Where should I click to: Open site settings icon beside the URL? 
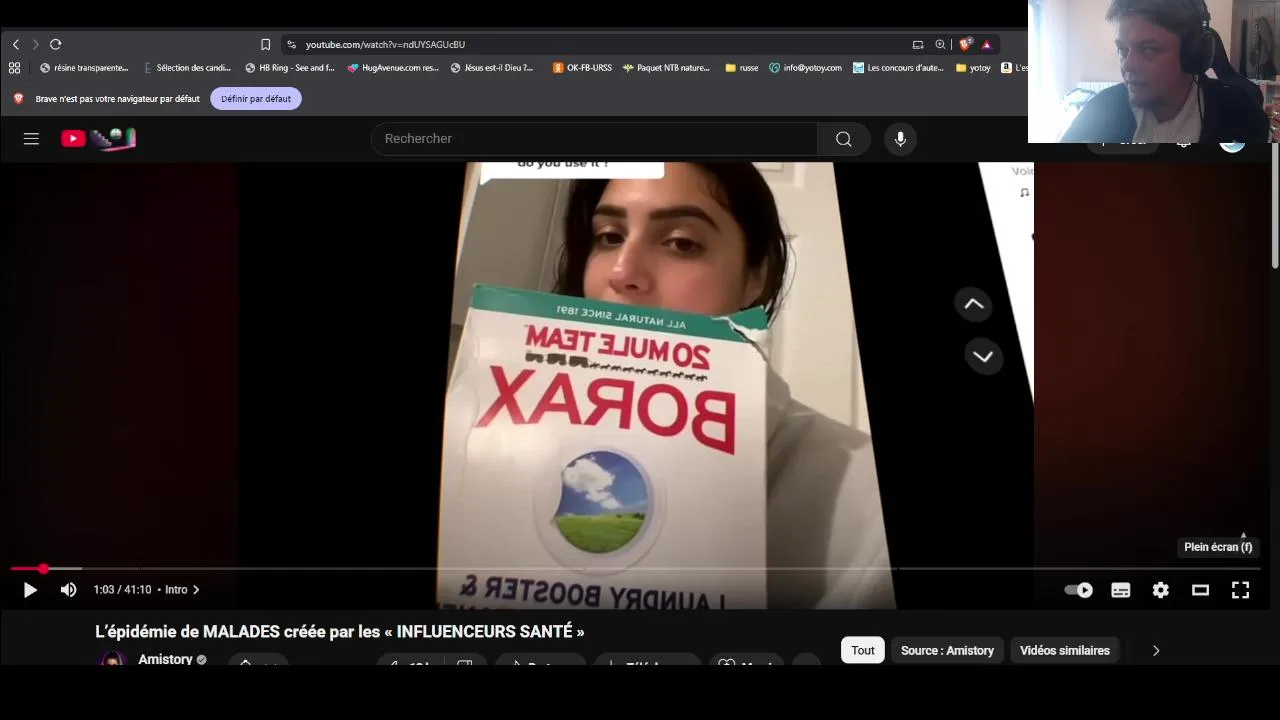click(291, 44)
